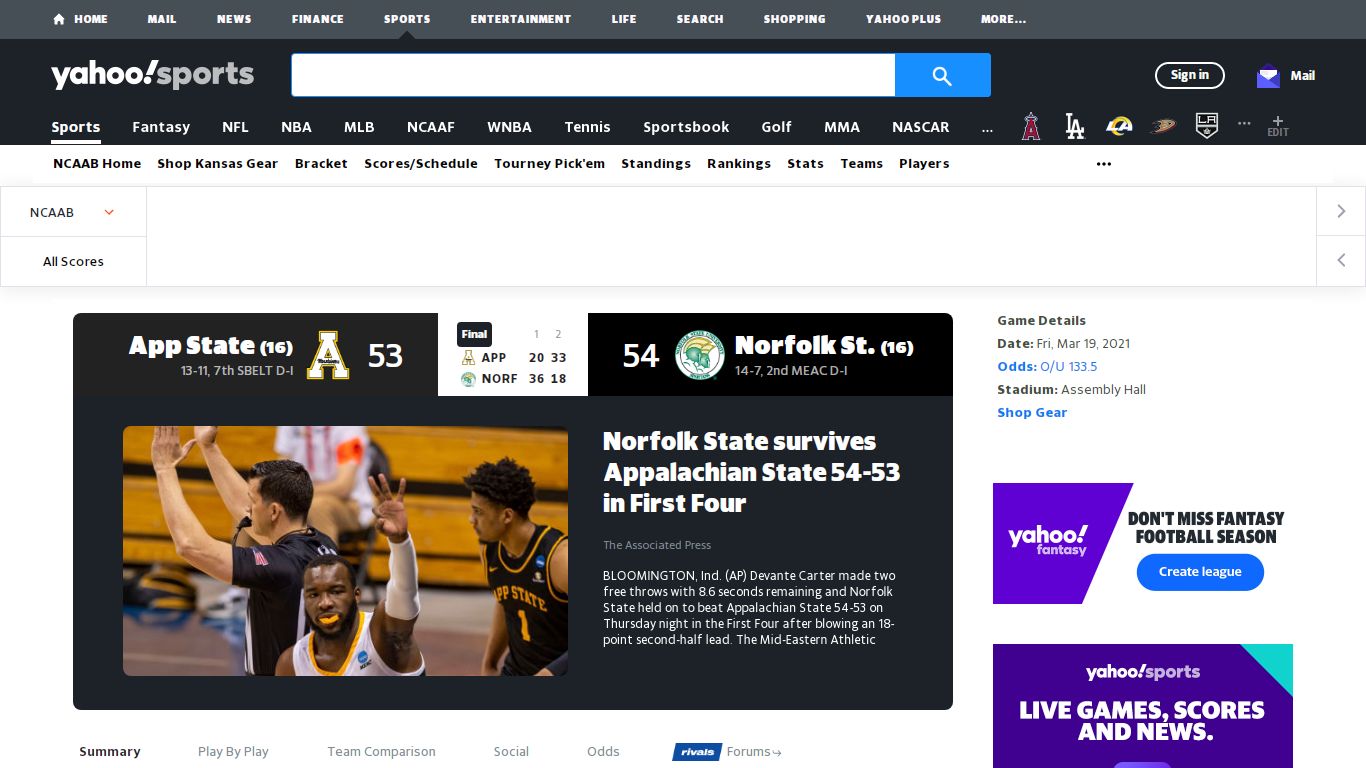
Task: Click the plus EDIT teams icon
Action: click(1278, 126)
